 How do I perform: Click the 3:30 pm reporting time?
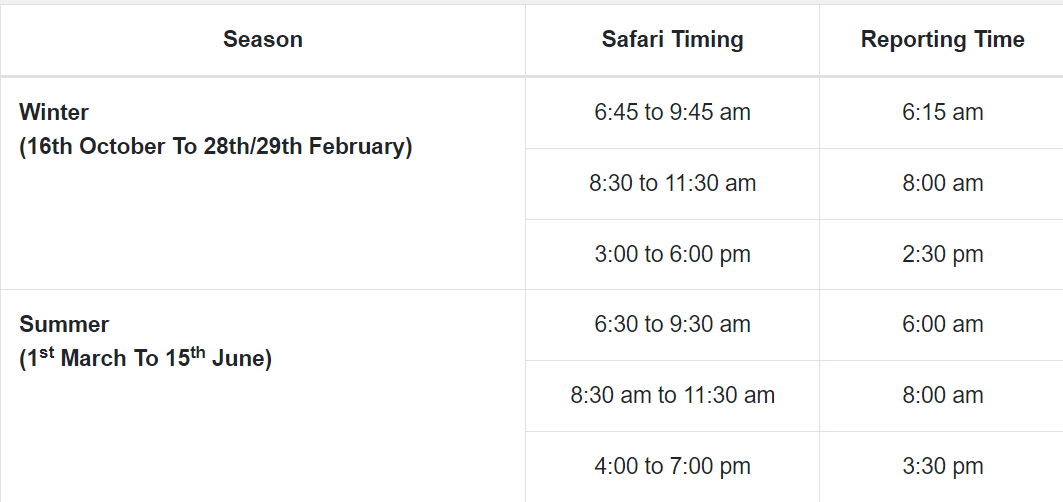(942, 466)
